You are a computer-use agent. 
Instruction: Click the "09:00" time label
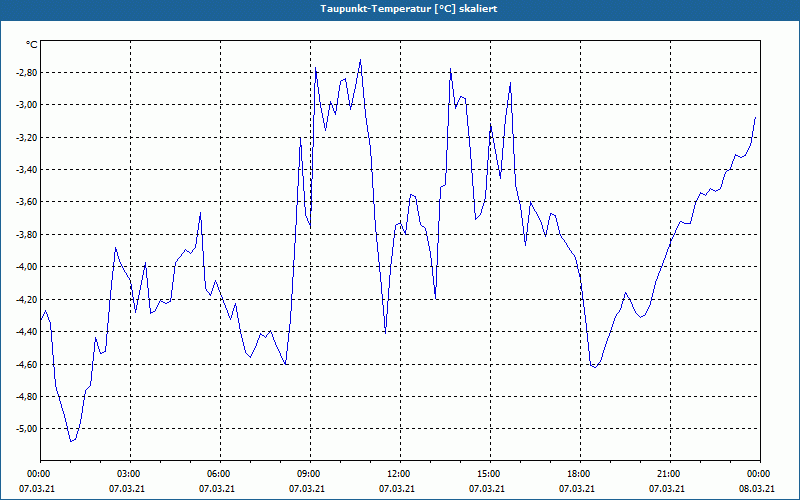[308, 474]
